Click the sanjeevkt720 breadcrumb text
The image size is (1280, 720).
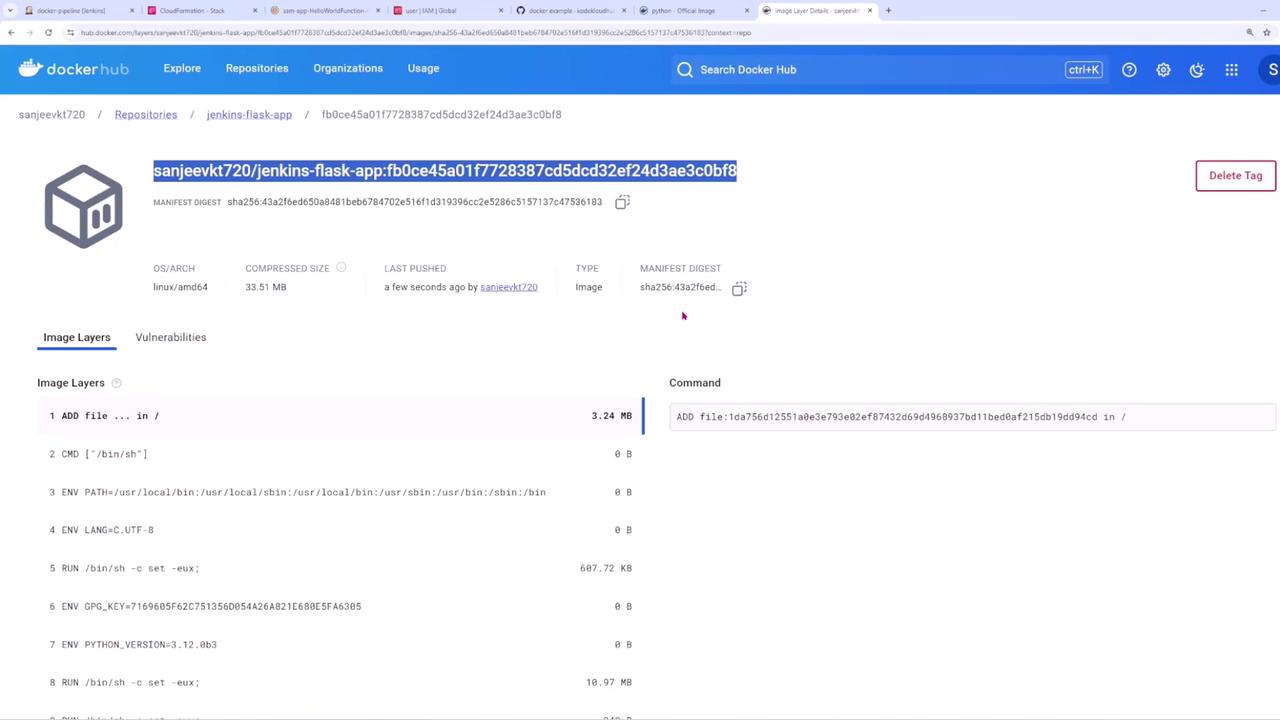point(52,114)
